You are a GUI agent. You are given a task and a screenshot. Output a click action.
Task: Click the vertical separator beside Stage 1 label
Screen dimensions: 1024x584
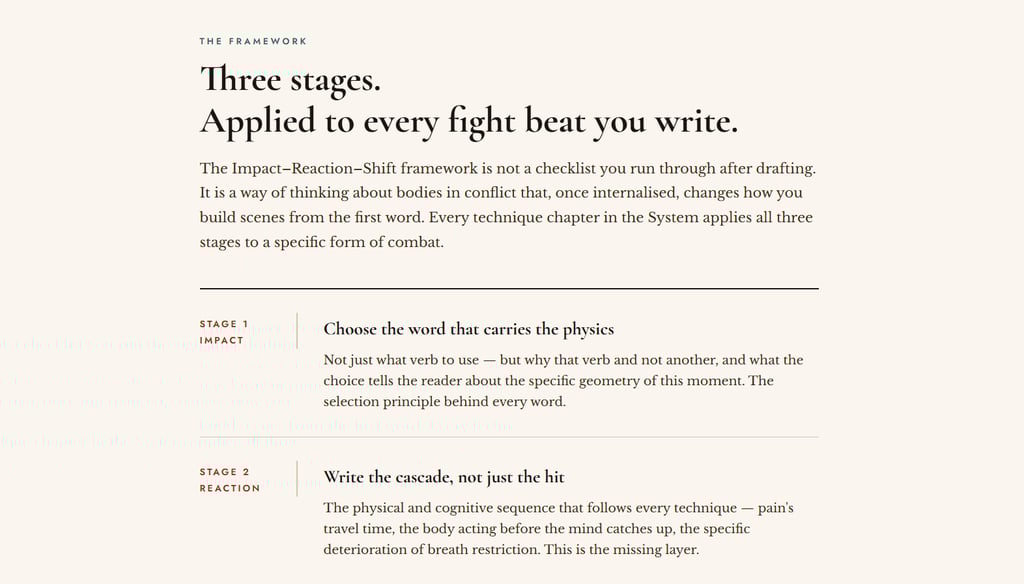[x=297, y=331]
